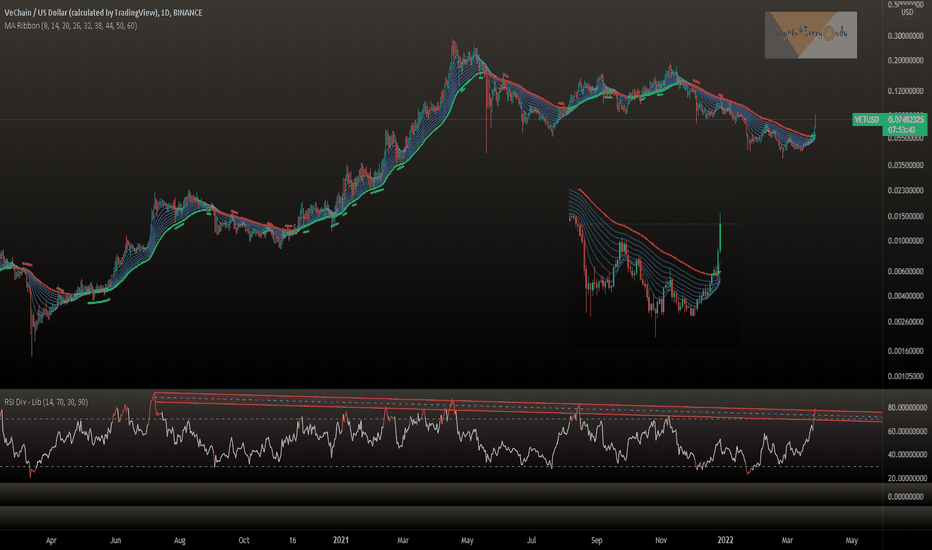Click the Jul label on the time axis
Screen dimensions: 932x550
[531, 540]
